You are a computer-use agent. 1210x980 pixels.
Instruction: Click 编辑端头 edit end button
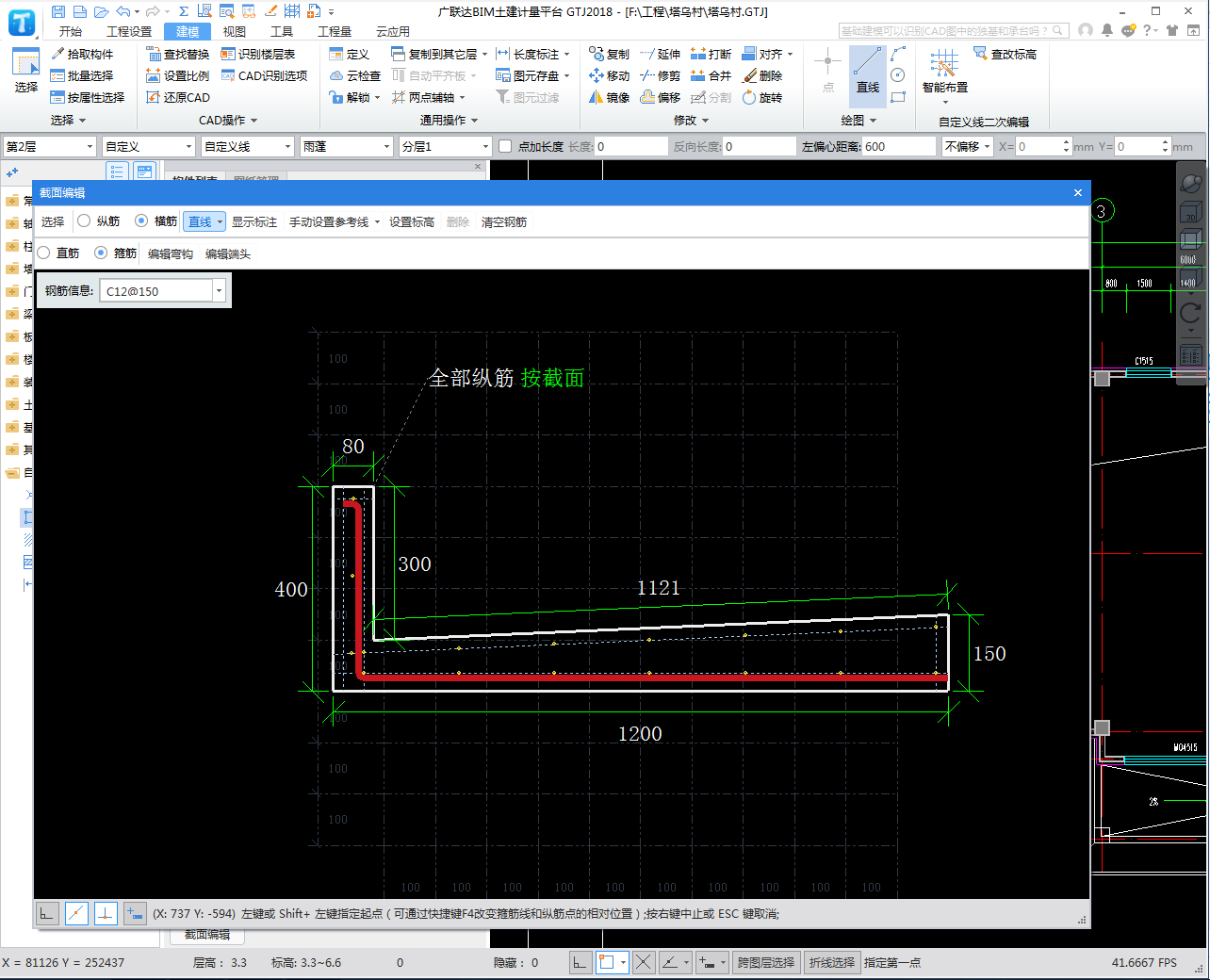(228, 254)
